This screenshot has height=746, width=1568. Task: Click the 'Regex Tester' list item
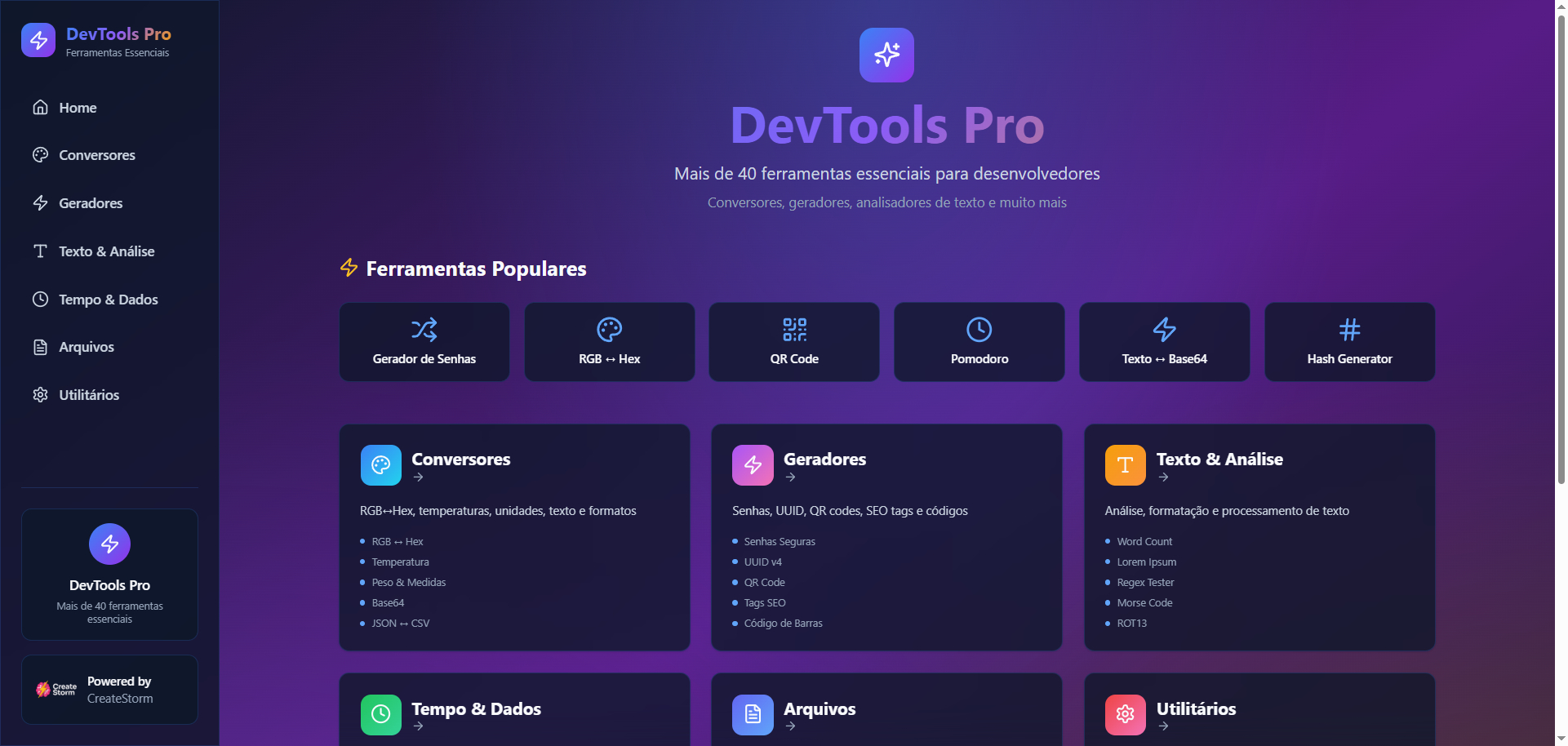coord(1145,582)
